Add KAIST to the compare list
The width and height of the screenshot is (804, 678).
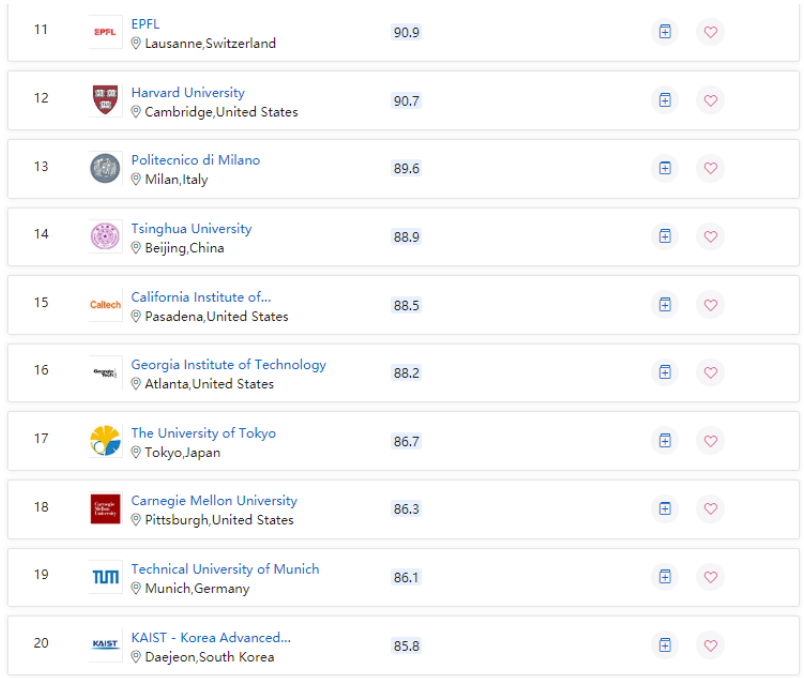[x=664, y=644]
